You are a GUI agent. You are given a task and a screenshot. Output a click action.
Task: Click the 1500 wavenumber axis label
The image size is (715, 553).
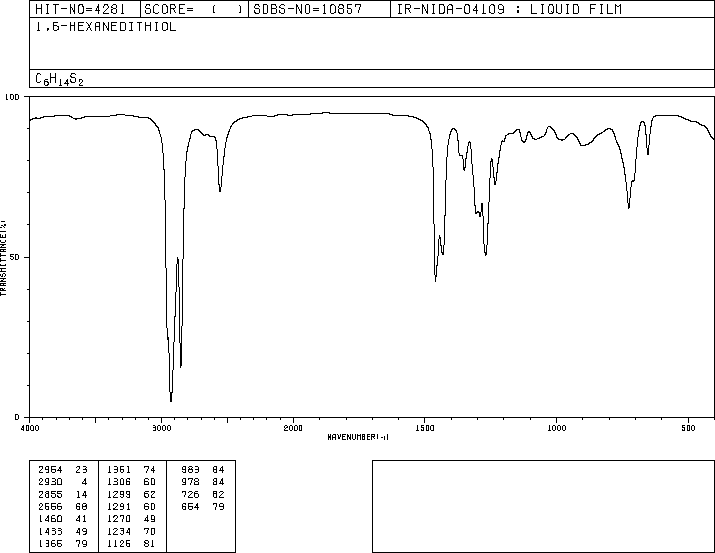(x=425, y=428)
